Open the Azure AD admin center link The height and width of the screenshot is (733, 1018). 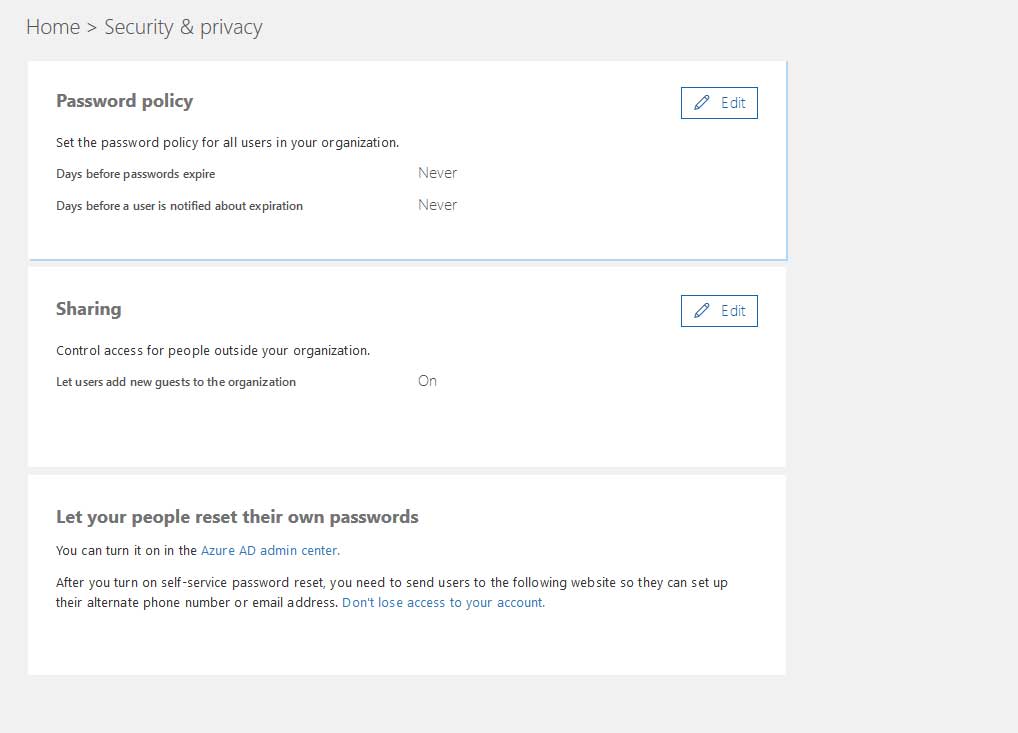point(269,550)
